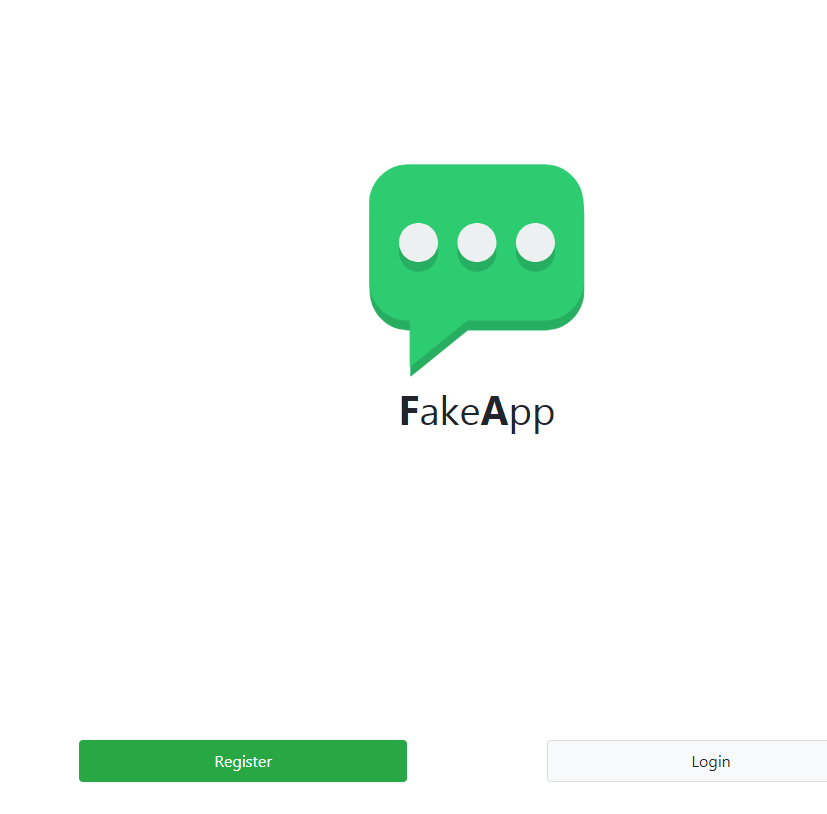Click the bold F in FakeApp

[x=409, y=411]
